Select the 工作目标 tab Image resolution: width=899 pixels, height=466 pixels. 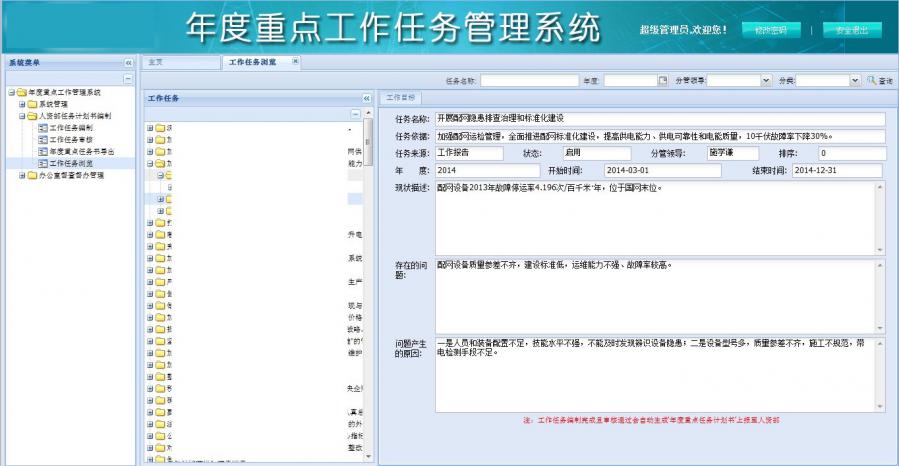click(x=400, y=98)
